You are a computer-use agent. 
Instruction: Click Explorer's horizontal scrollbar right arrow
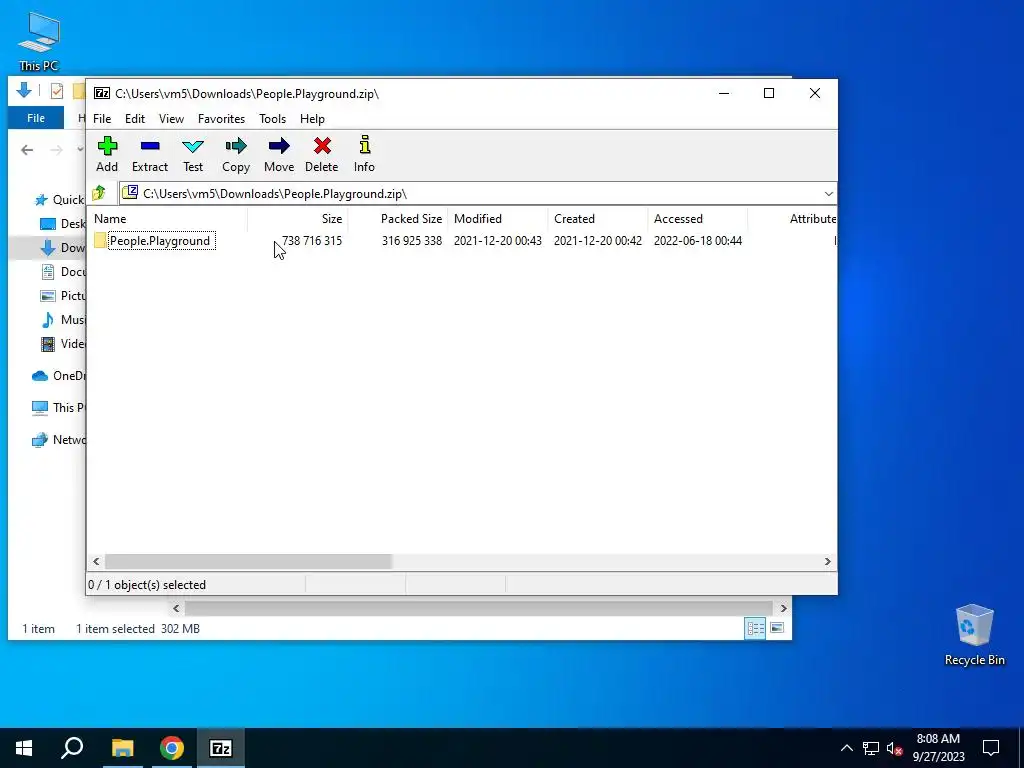(783, 608)
